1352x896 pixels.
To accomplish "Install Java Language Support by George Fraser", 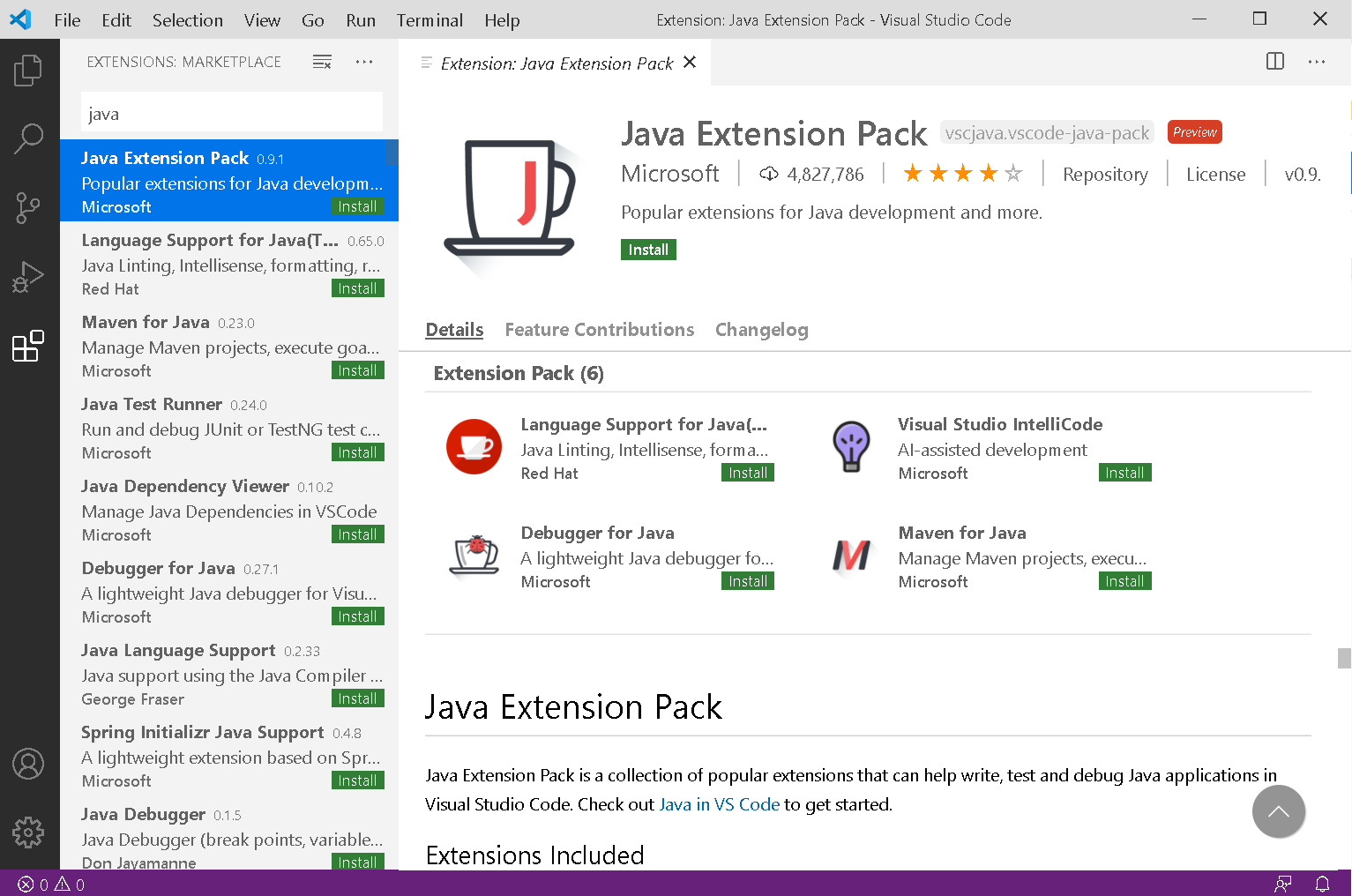I will coord(357,698).
